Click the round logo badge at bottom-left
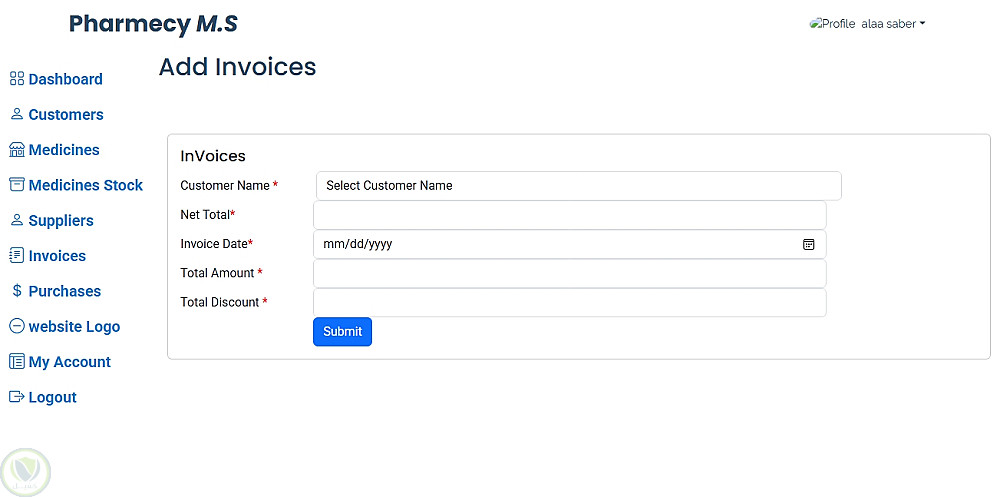Screen dimensions: 1000x497 26,472
